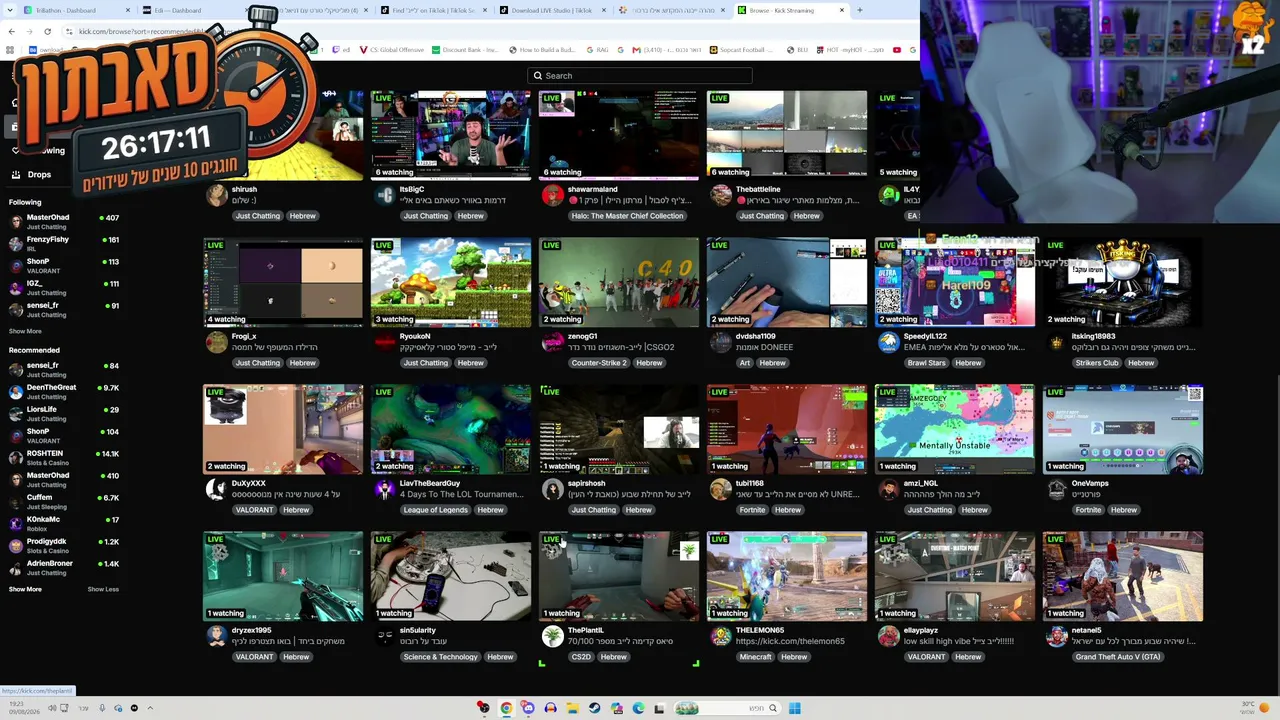The height and width of the screenshot is (720, 1280).
Task: Switch to Download LIVE Studio TikTok tab
Action: [x=553, y=10]
